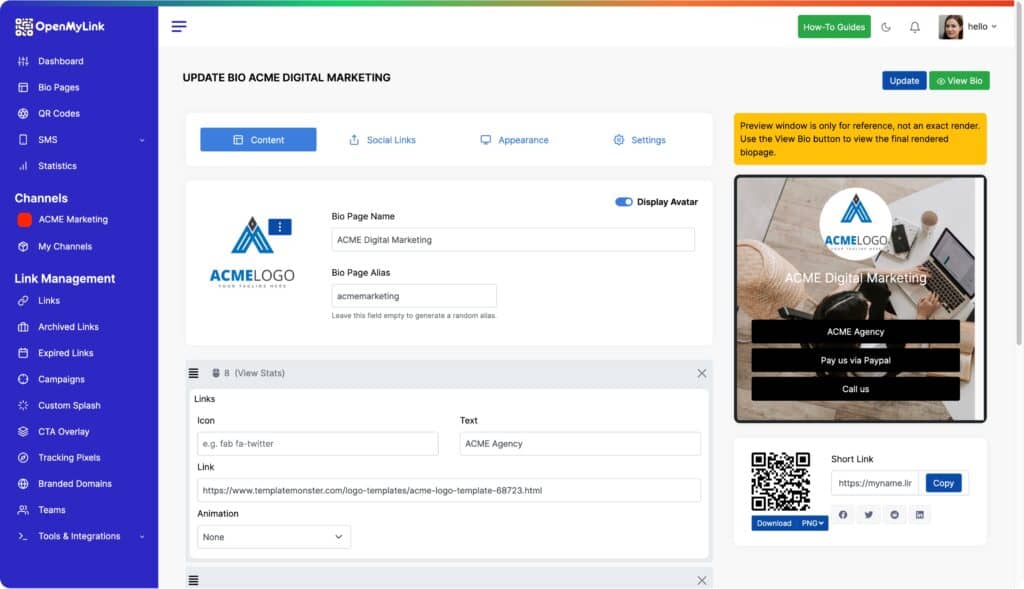The image size is (1024, 589).
Task: Download the QR code
Action: (x=774, y=523)
